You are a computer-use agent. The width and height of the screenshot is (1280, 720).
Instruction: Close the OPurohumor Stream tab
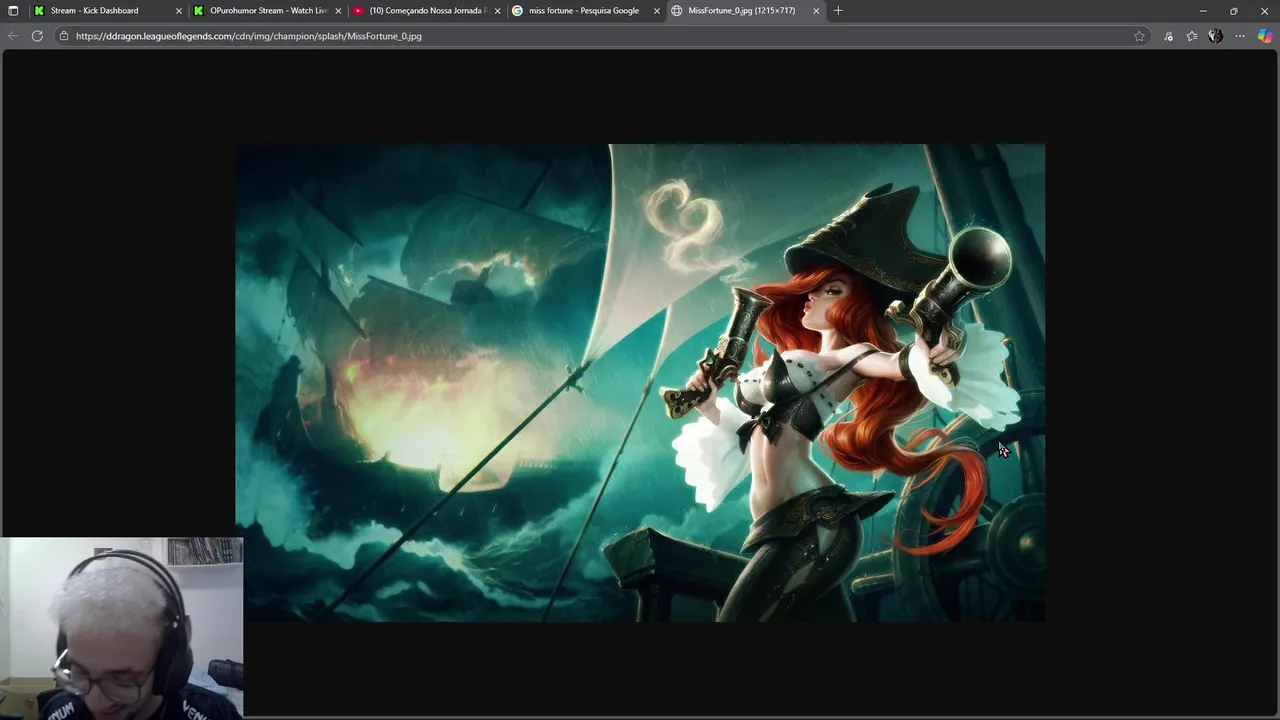tap(338, 11)
